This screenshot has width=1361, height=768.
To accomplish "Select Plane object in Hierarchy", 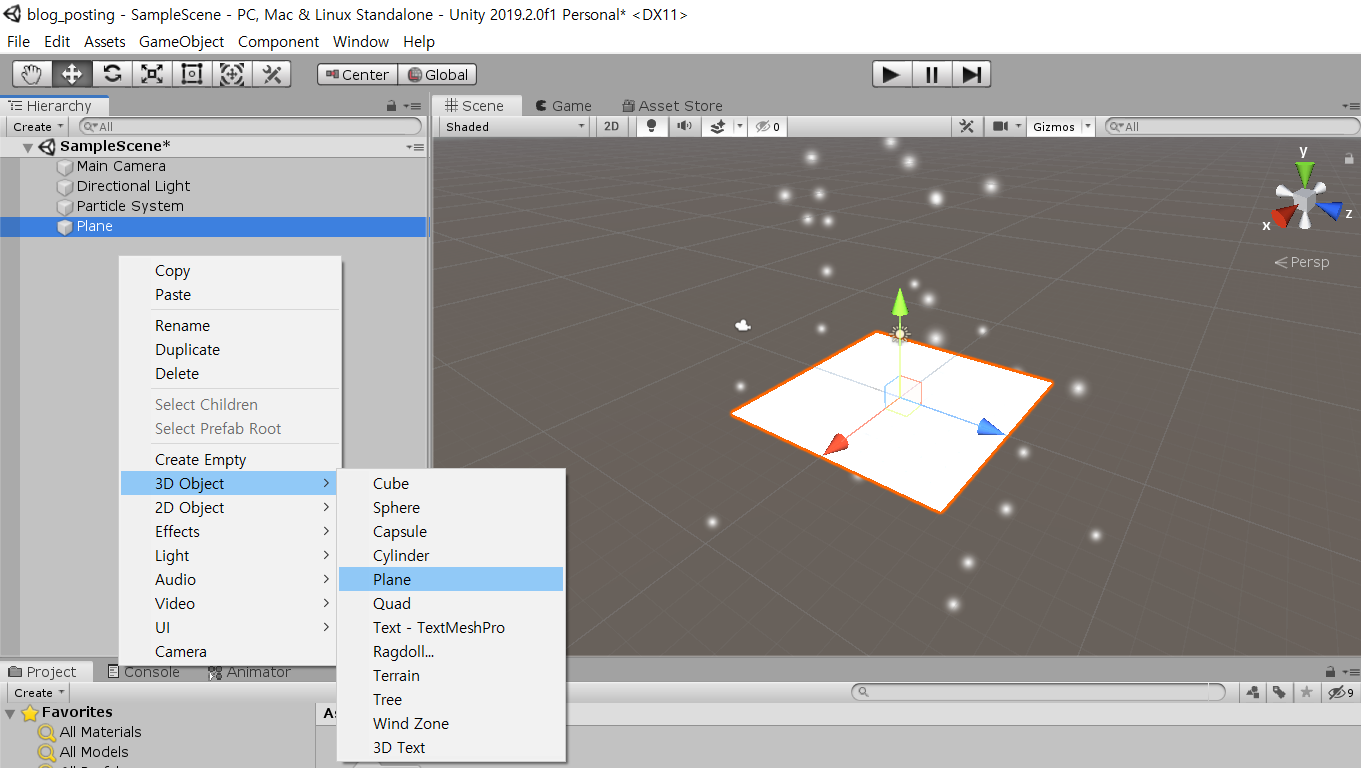I will click(x=213, y=226).
